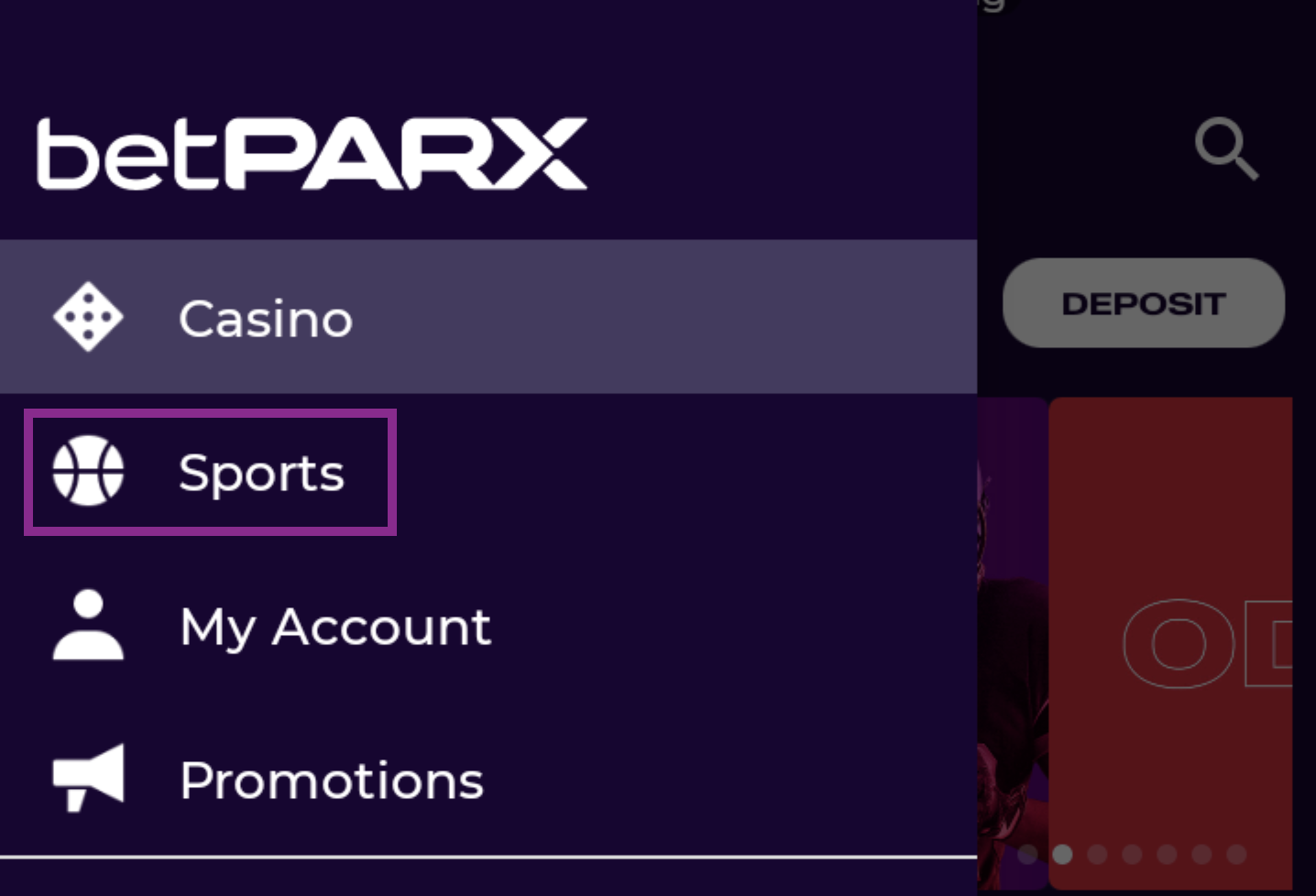This screenshot has width=1316, height=896.
Task: Open the Sports menu label
Action: 261,474
